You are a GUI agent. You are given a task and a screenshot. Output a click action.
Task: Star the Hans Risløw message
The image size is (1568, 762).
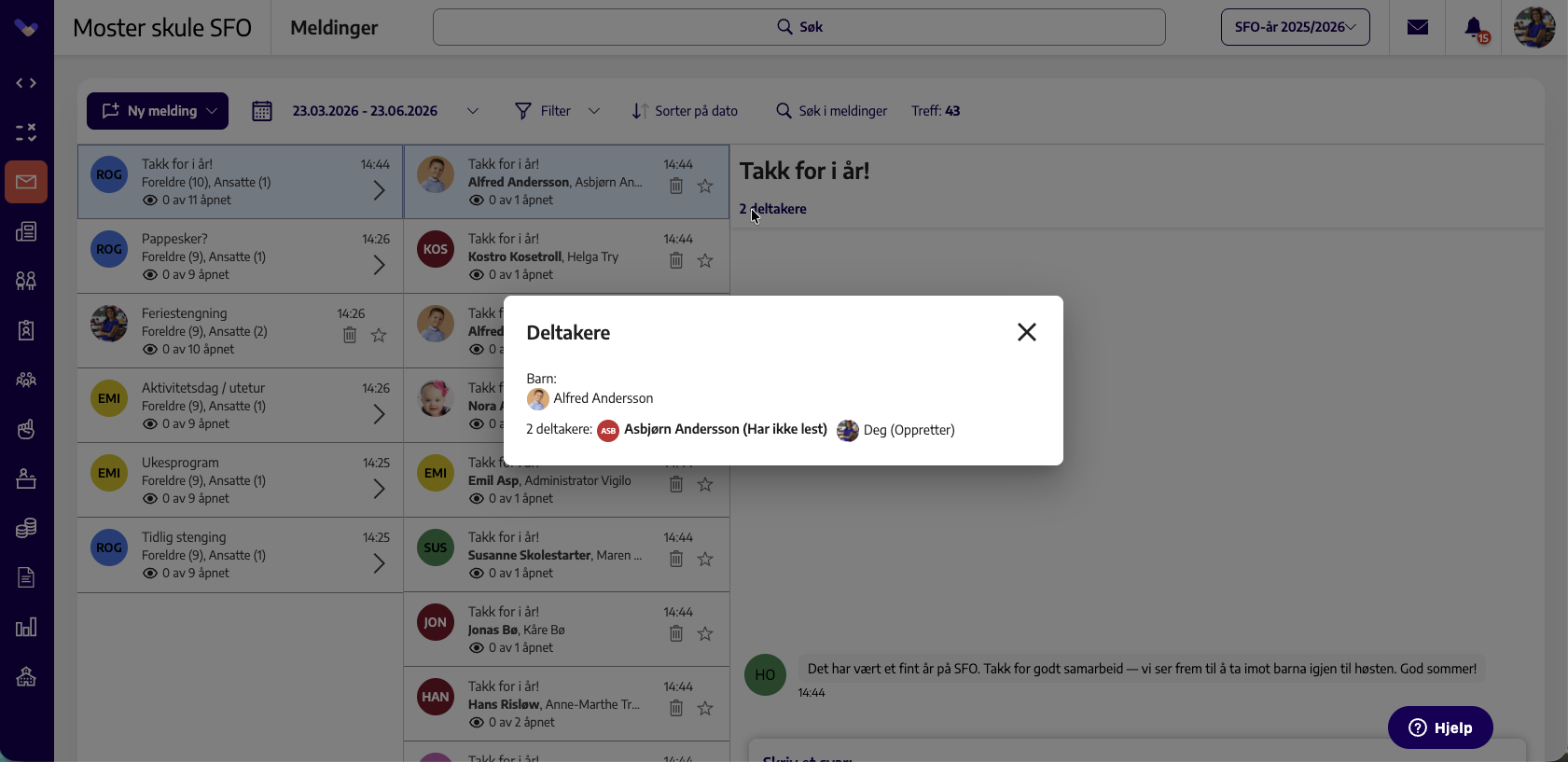tap(705, 708)
